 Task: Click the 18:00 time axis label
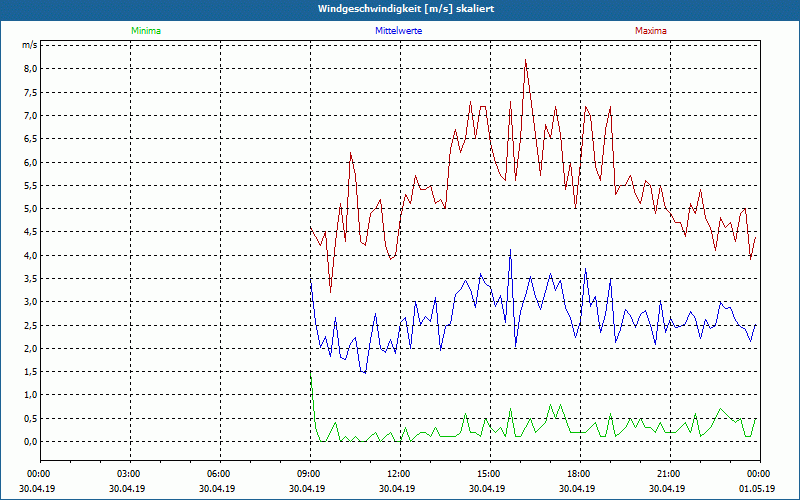click(x=578, y=474)
